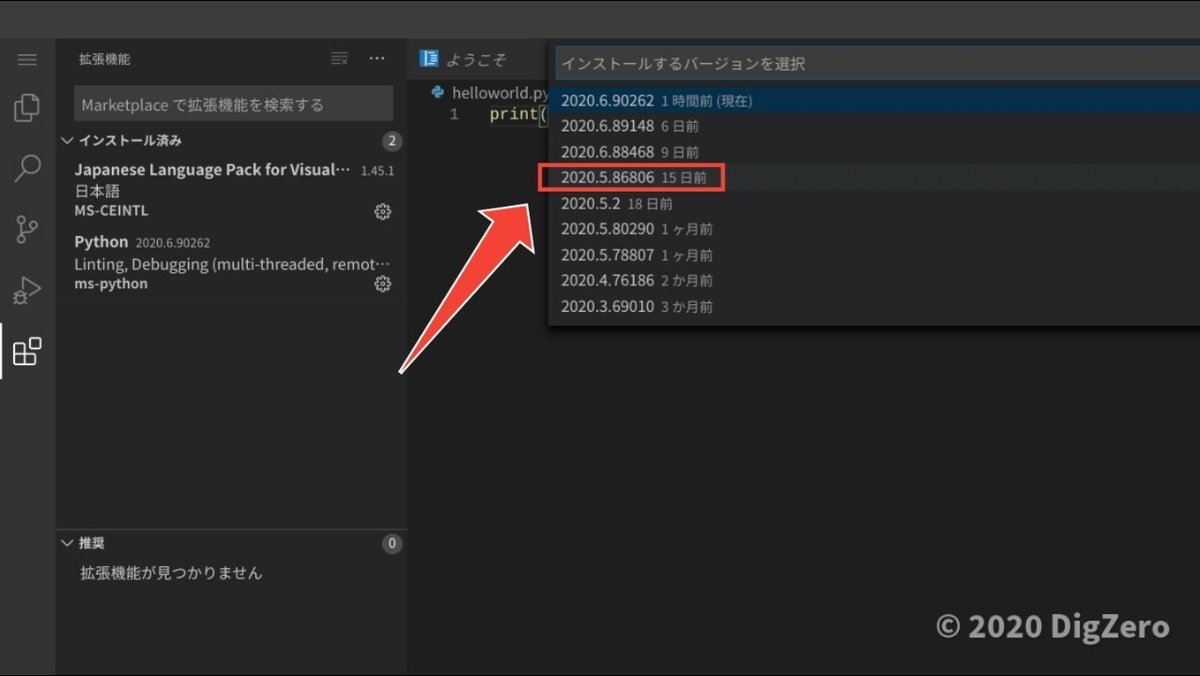Open the Extensions view in activity bar
Viewport: 1200px width, 676px height.
click(27, 351)
